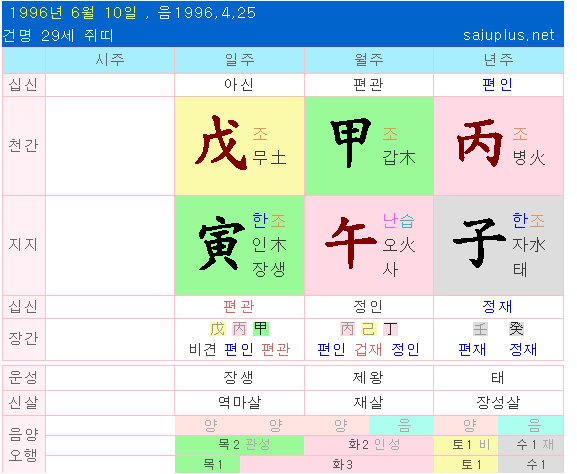Click the red 편관 cell below 寅
The height and width of the screenshot is (474, 577).
(x=239, y=307)
